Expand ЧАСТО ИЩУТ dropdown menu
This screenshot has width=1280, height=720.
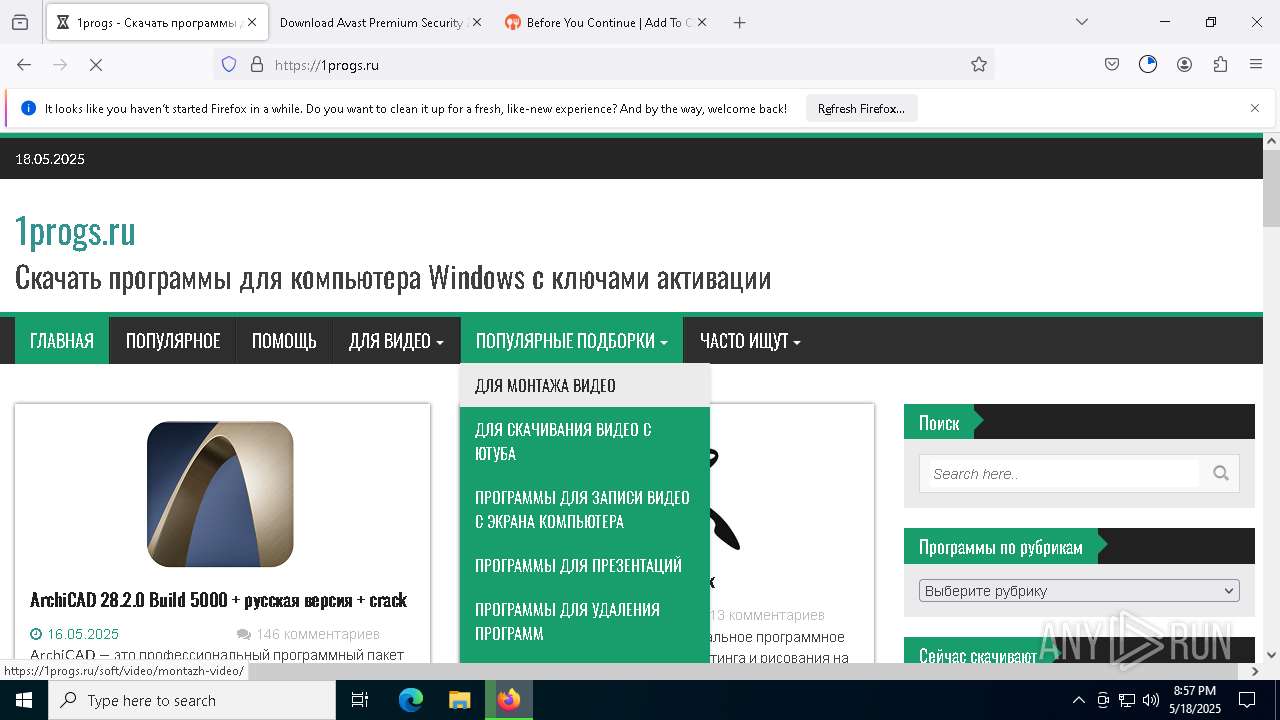(x=750, y=341)
